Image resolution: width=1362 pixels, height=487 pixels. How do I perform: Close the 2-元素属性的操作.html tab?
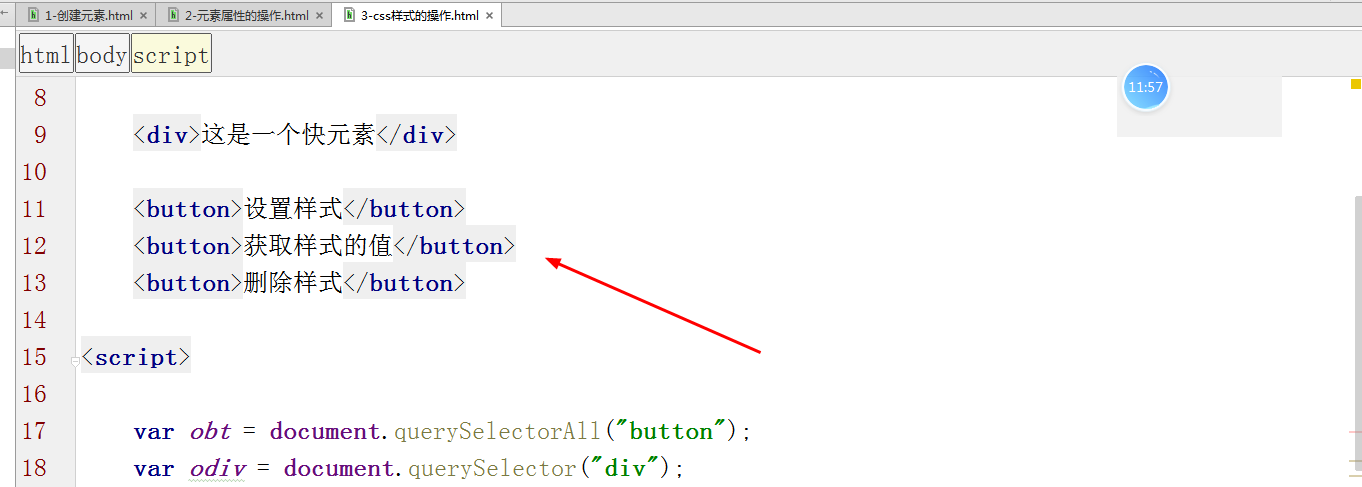pyautogui.click(x=320, y=16)
